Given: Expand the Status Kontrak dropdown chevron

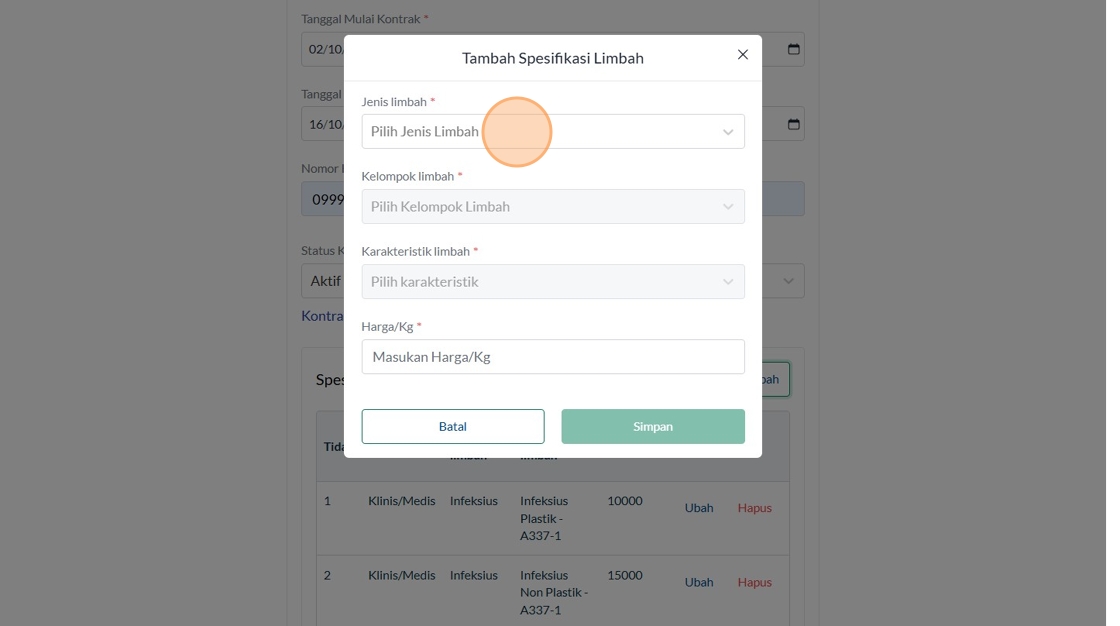Looking at the screenshot, I should [x=788, y=281].
